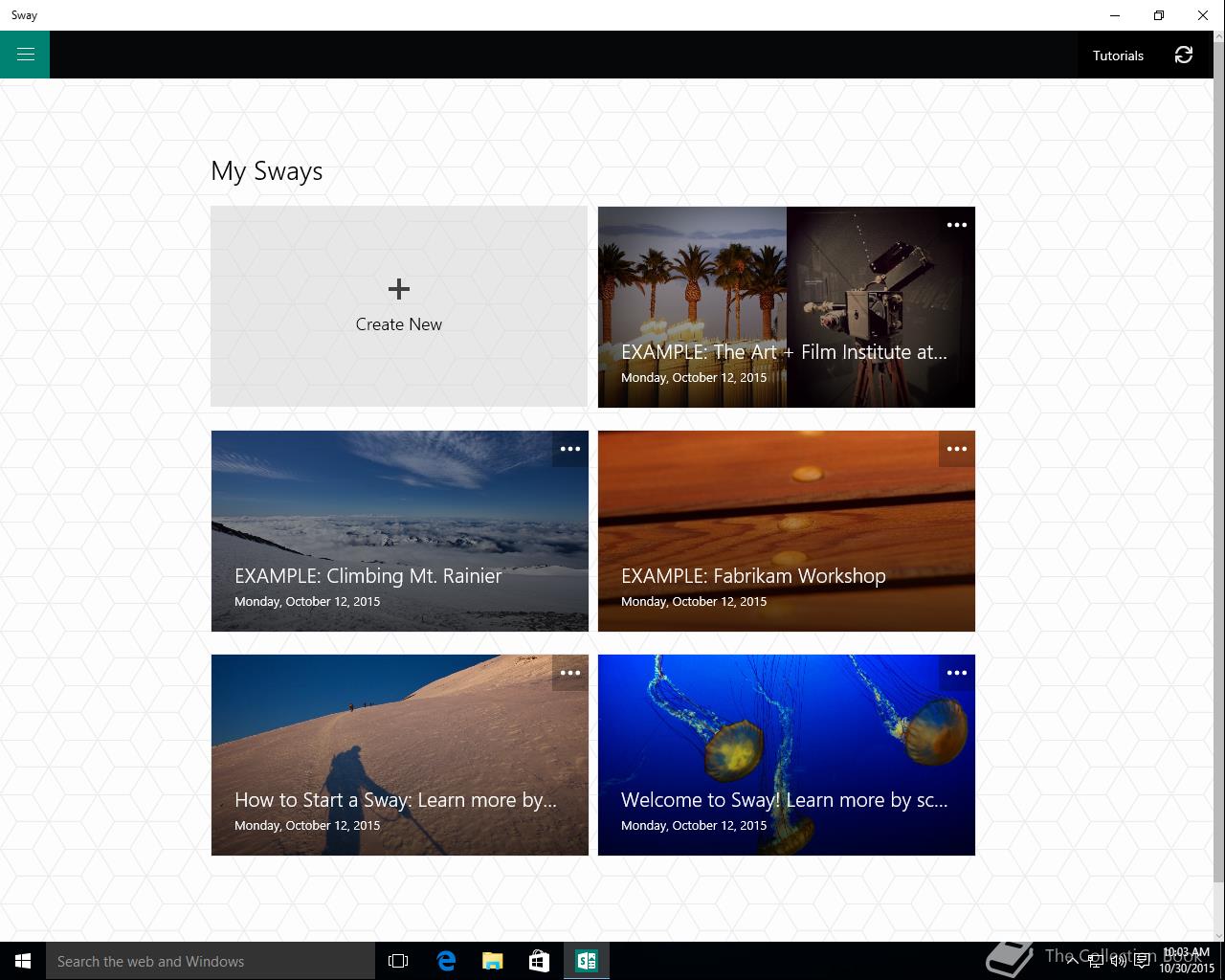
Task: Open the Windows Store taskbar icon
Action: pyautogui.click(x=540, y=961)
